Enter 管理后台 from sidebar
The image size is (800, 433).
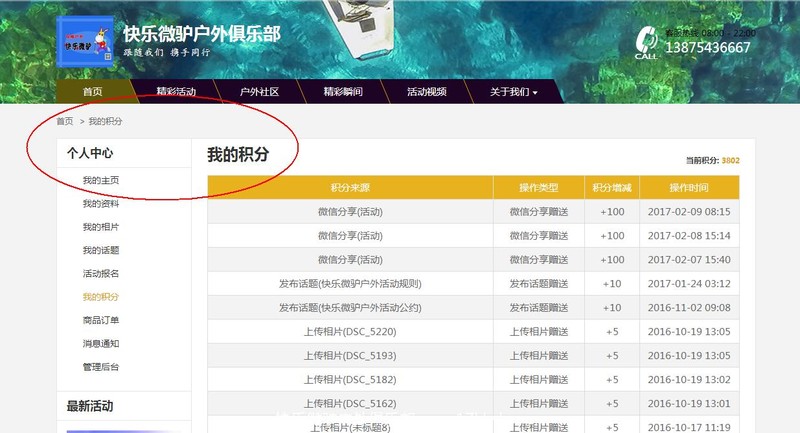(101, 367)
